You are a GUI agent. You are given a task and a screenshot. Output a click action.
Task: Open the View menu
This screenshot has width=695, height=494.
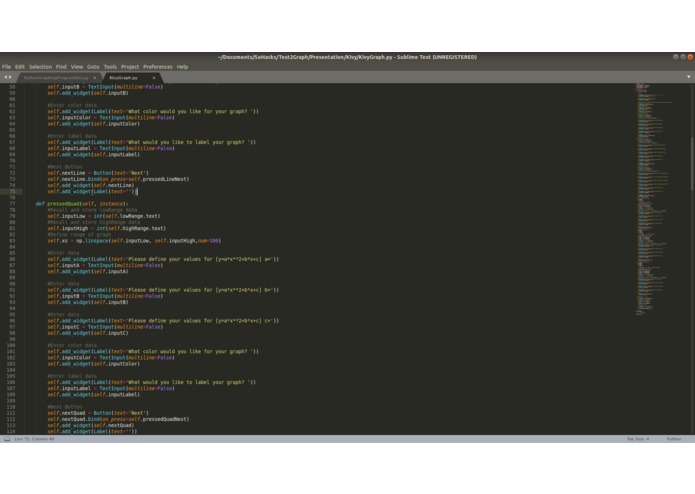click(x=77, y=67)
